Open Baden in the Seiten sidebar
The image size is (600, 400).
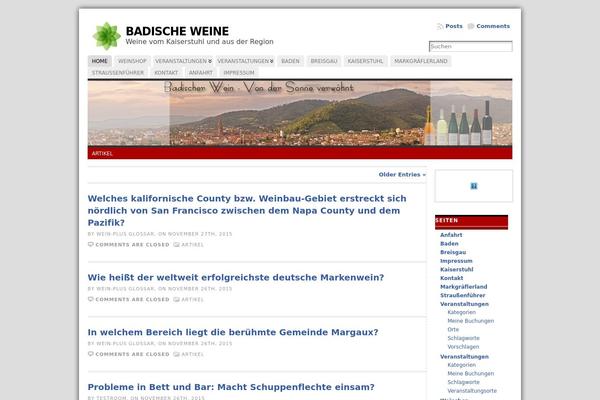click(x=449, y=244)
